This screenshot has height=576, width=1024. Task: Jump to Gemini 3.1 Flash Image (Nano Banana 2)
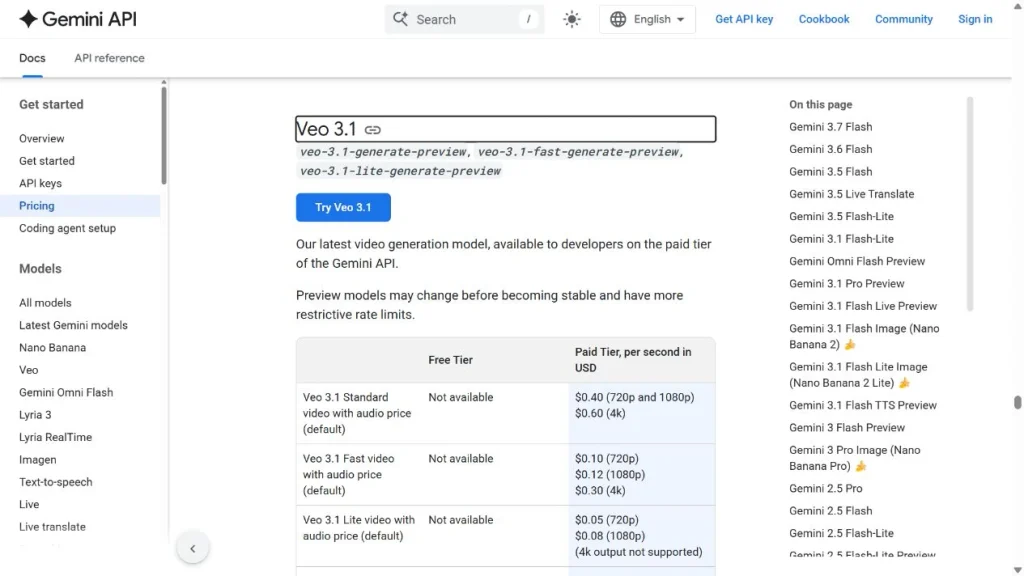tap(864, 336)
